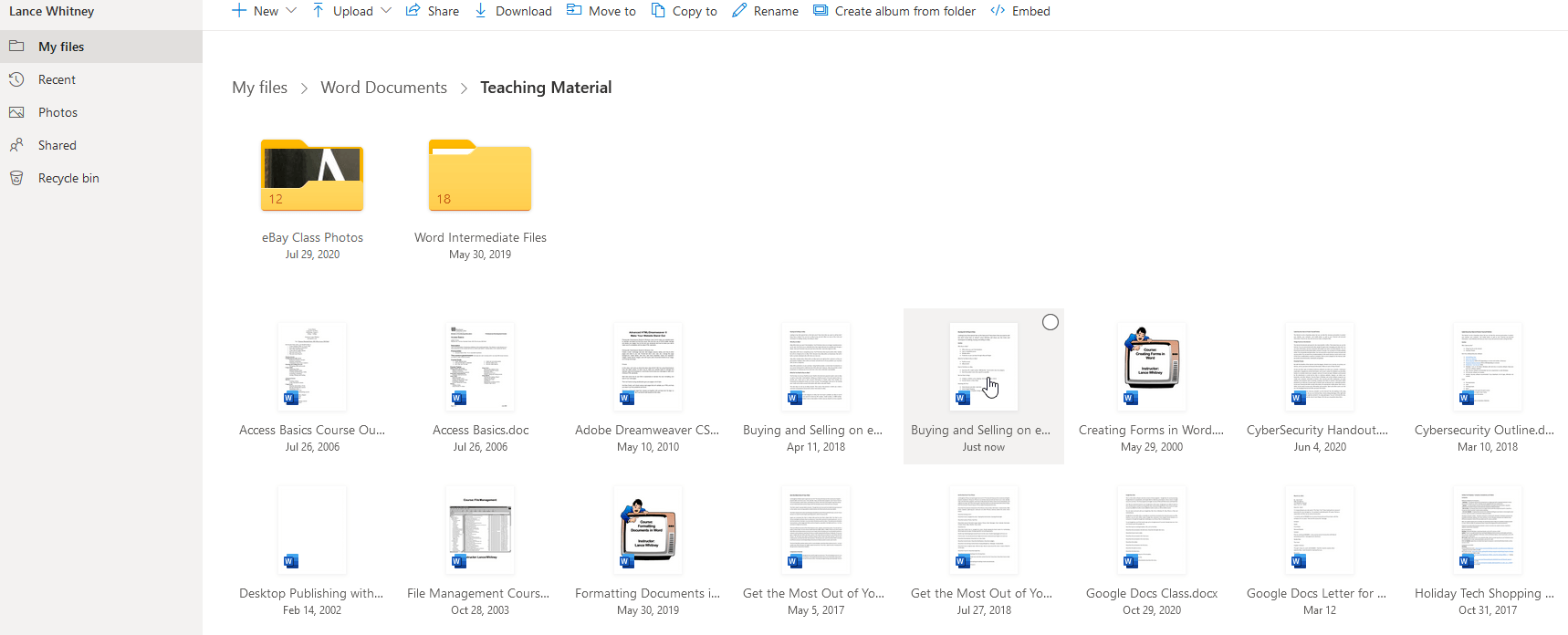Click the Download arrow icon
This screenshot has height=635, width=1568.
click(x=481, y=11)
